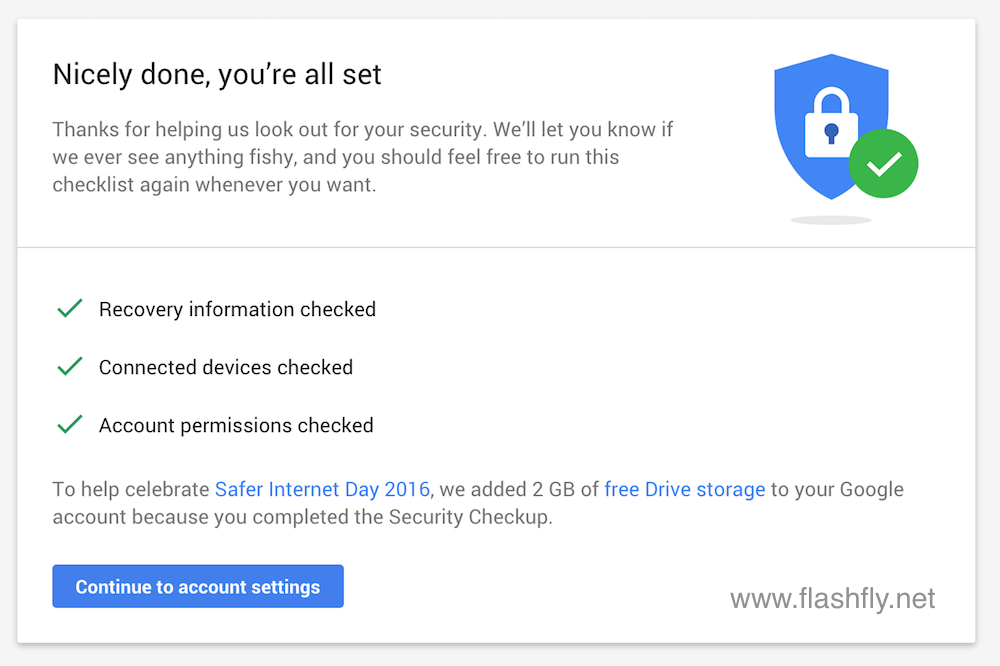Click the Nicely done, you're all set heading

click(x=217, y=74)
